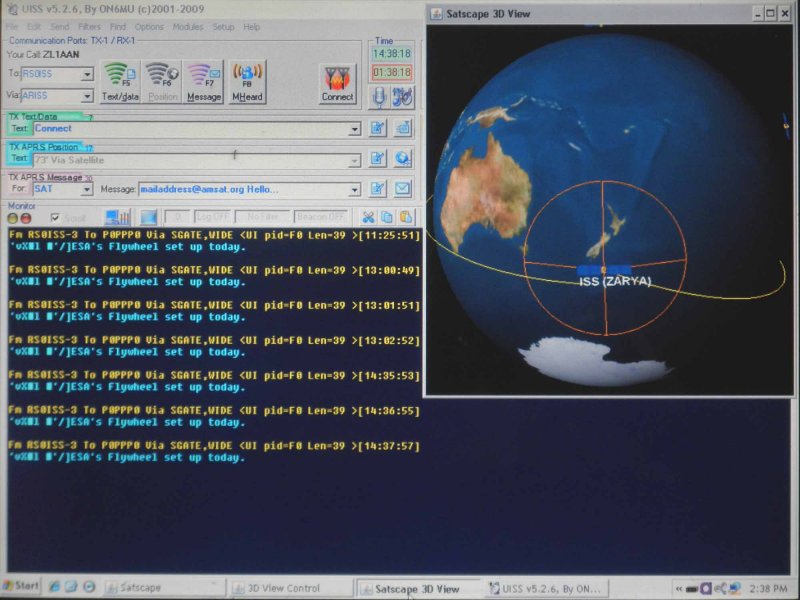Click the edit icon in TX APRS Position row

pos(378,159)
